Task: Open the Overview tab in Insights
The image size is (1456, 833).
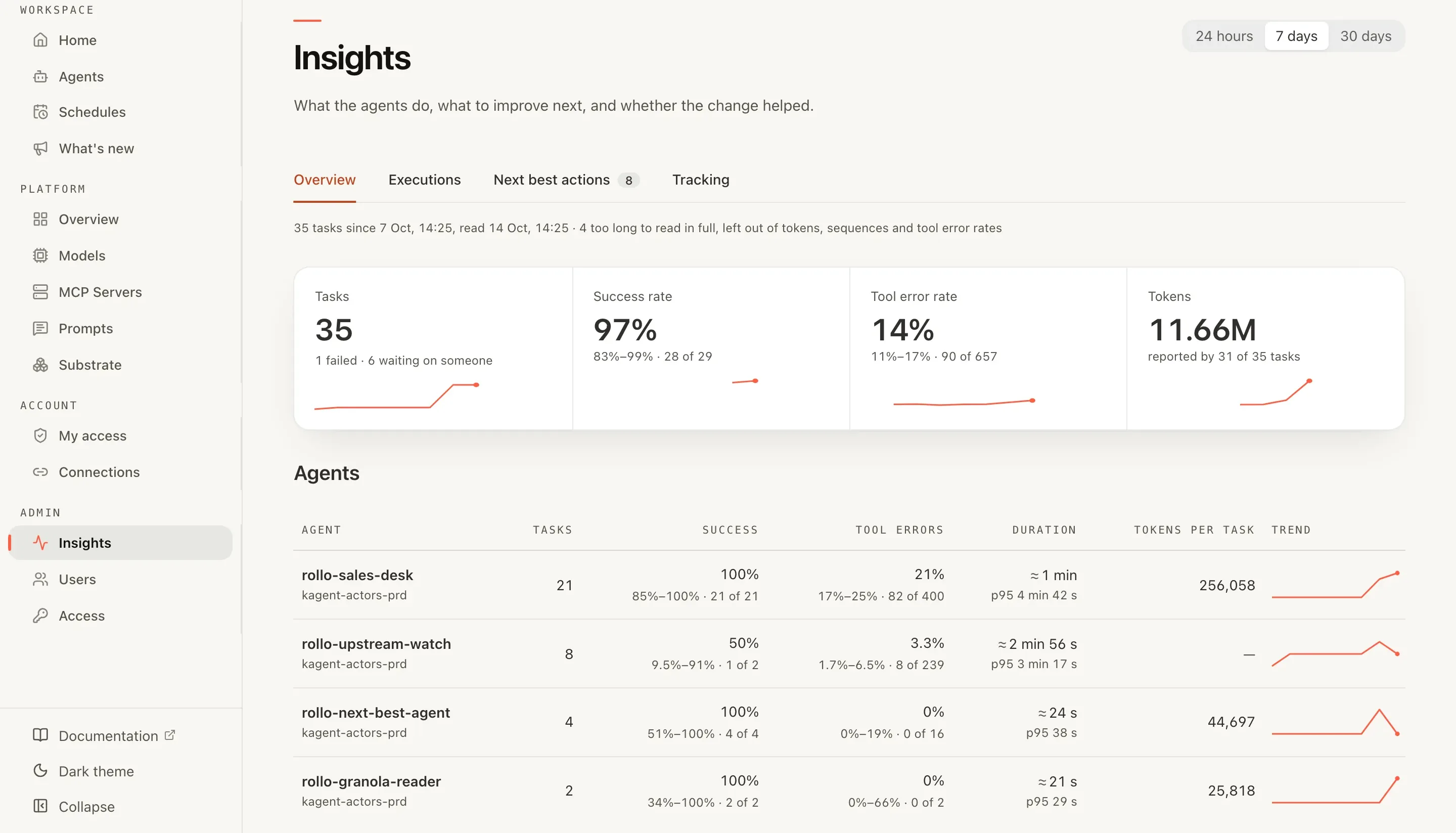Action: tap(324, 180)
